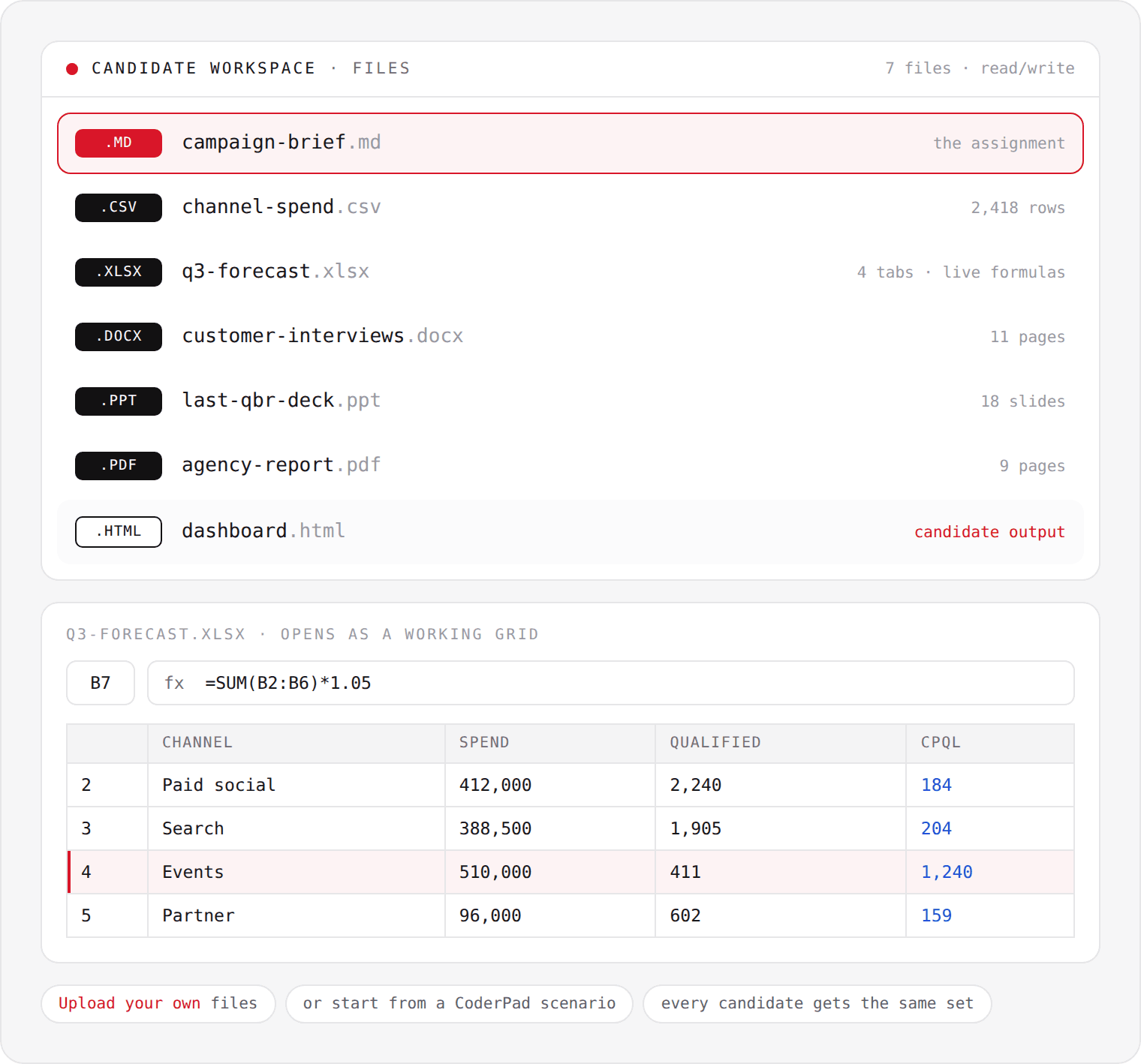
Task: Open campaign-brief.md file
Action: (x=570, y=143)
